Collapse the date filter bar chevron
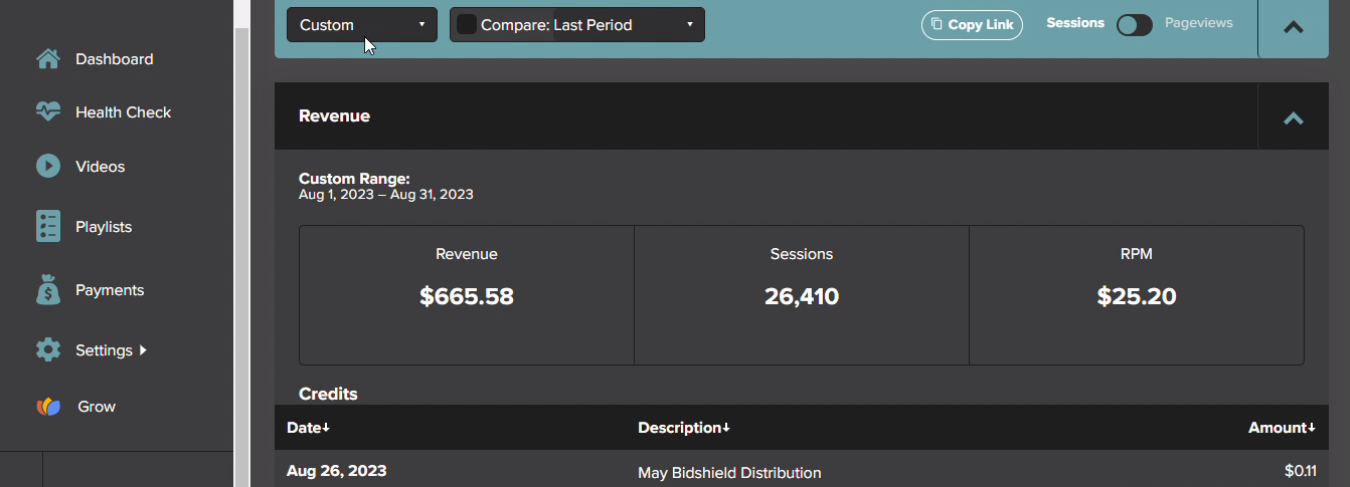This screenshot has width=1350, height=487. (x=1293, y=27)
